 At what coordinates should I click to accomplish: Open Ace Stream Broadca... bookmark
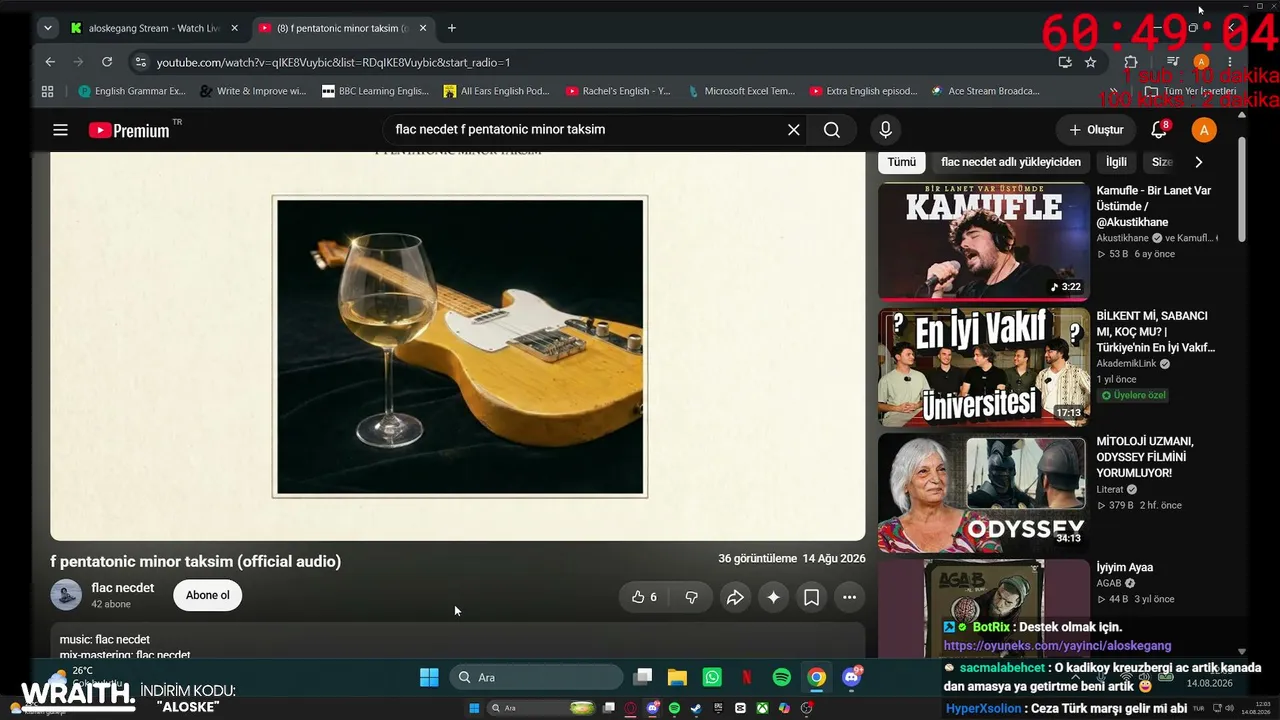(x=985, y=91)
